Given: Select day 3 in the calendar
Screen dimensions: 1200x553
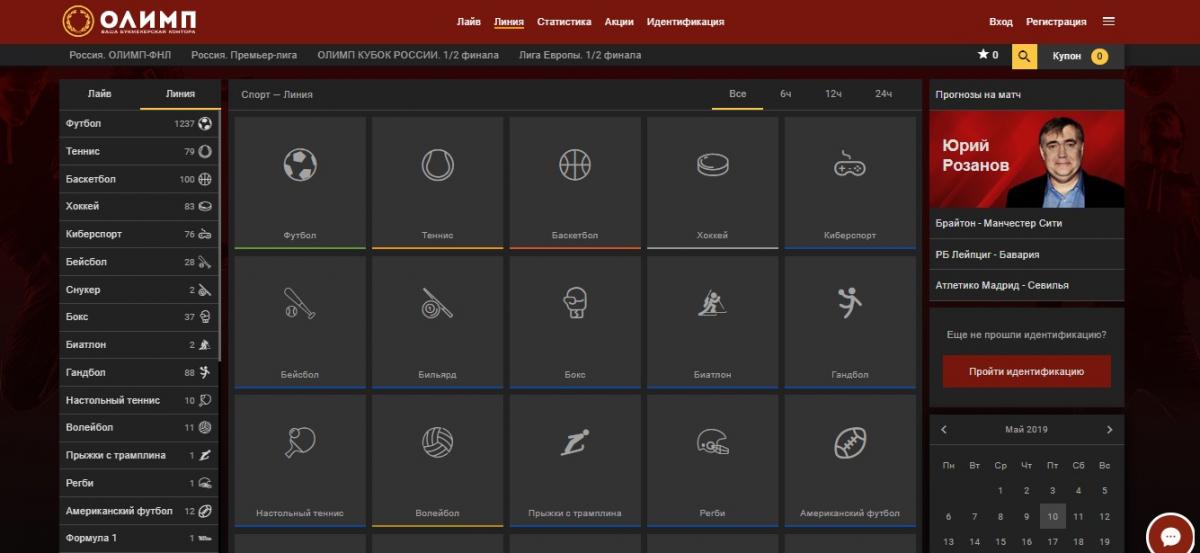Looking at the screenshot, I should point(1051,491).
